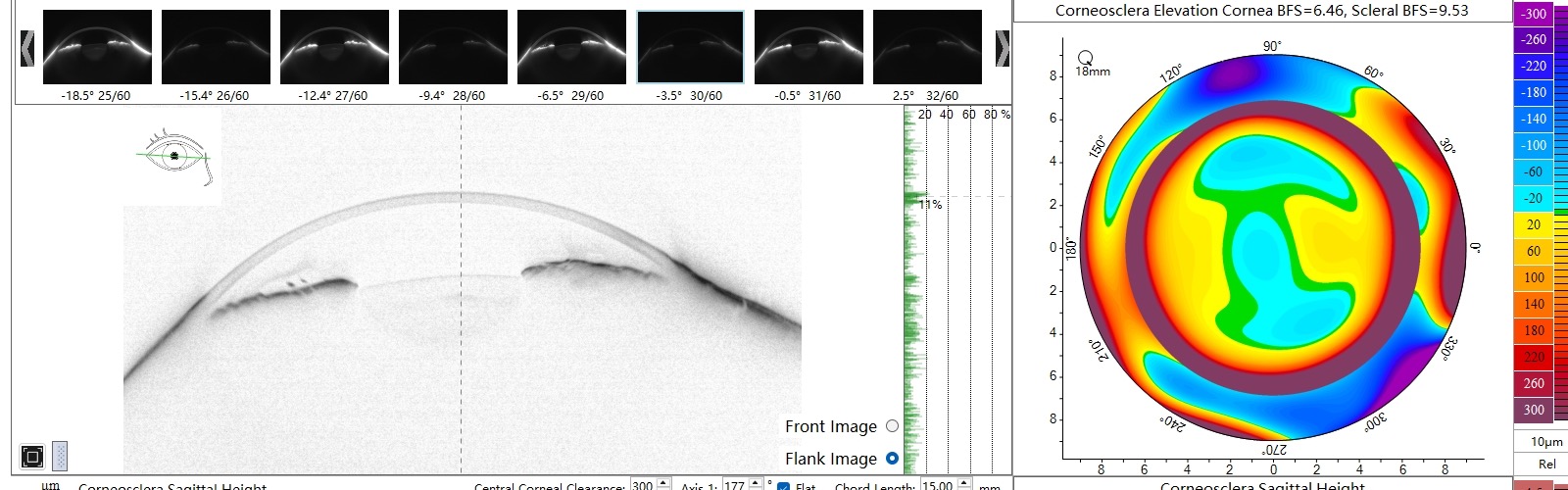Screen dimensions: 1568x490
Task: Adjust the Chord Length stepper arrow
Action: click(x=964, y=485)
